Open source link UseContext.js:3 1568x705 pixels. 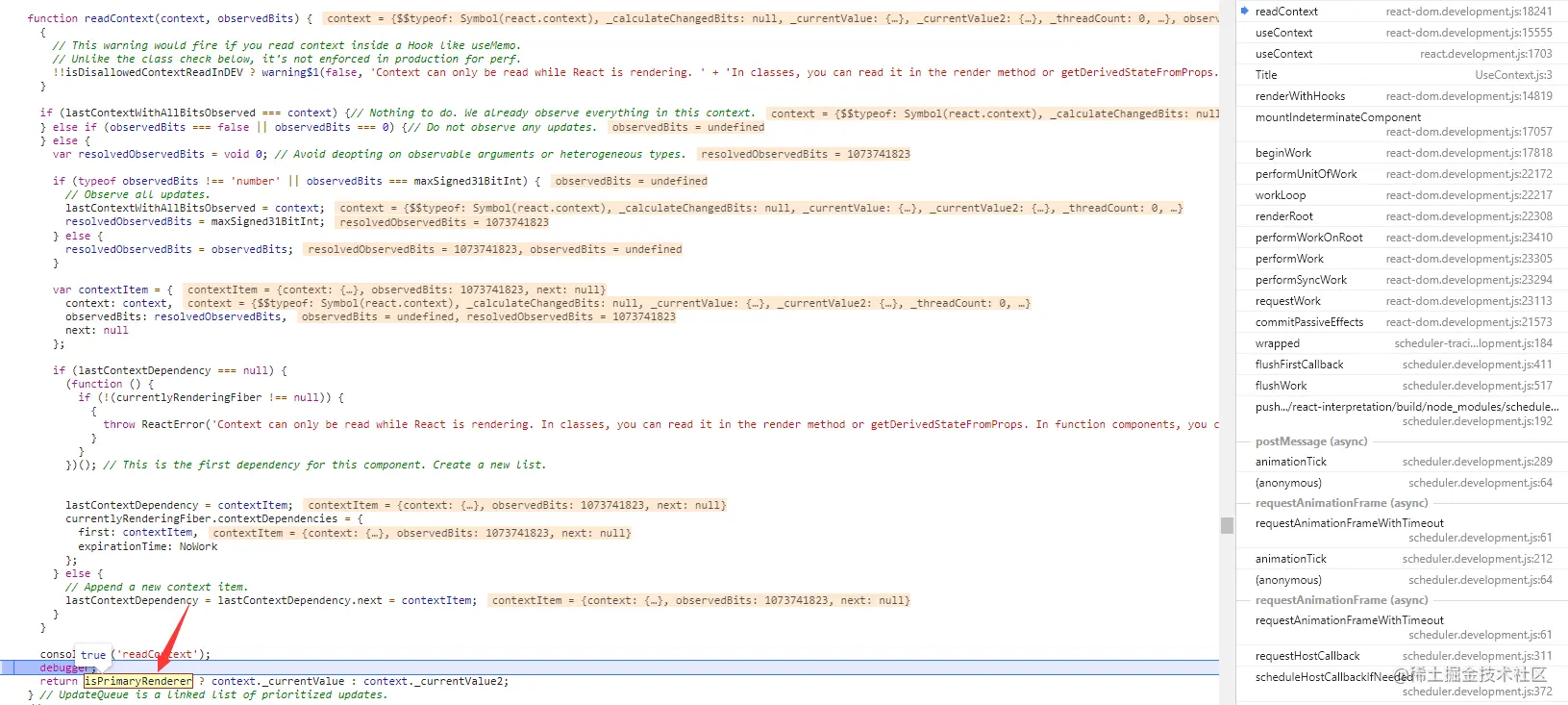1513,75
